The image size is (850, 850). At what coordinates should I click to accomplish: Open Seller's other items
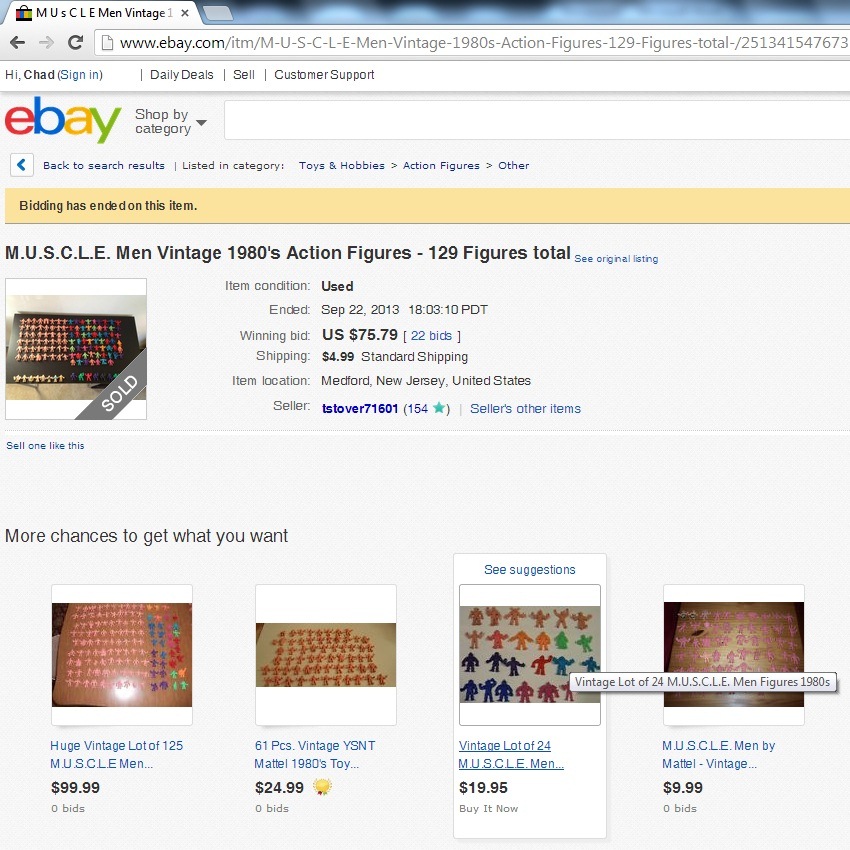525,408
